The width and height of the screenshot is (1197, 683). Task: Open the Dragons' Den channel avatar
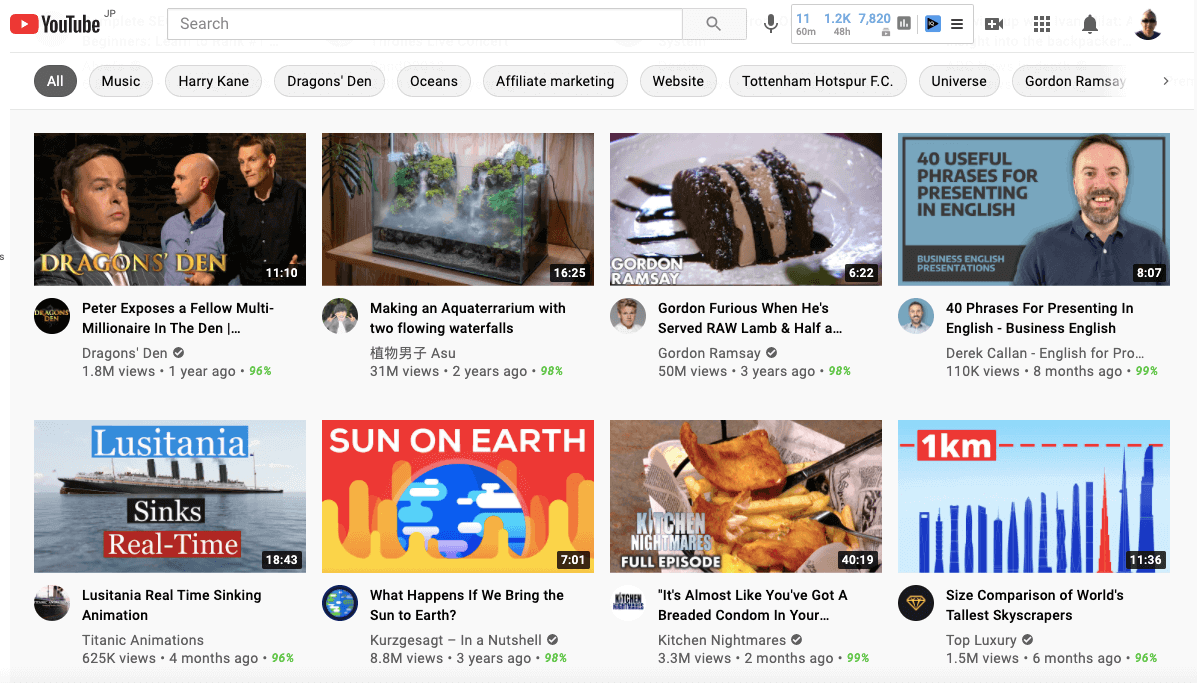pos(52,316)
